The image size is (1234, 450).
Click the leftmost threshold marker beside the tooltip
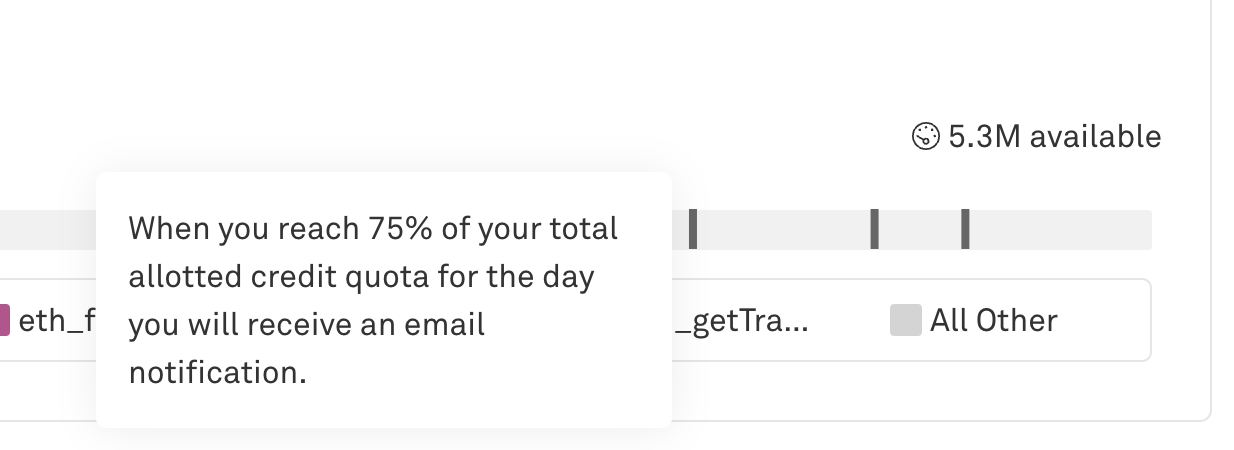[693, 229]
